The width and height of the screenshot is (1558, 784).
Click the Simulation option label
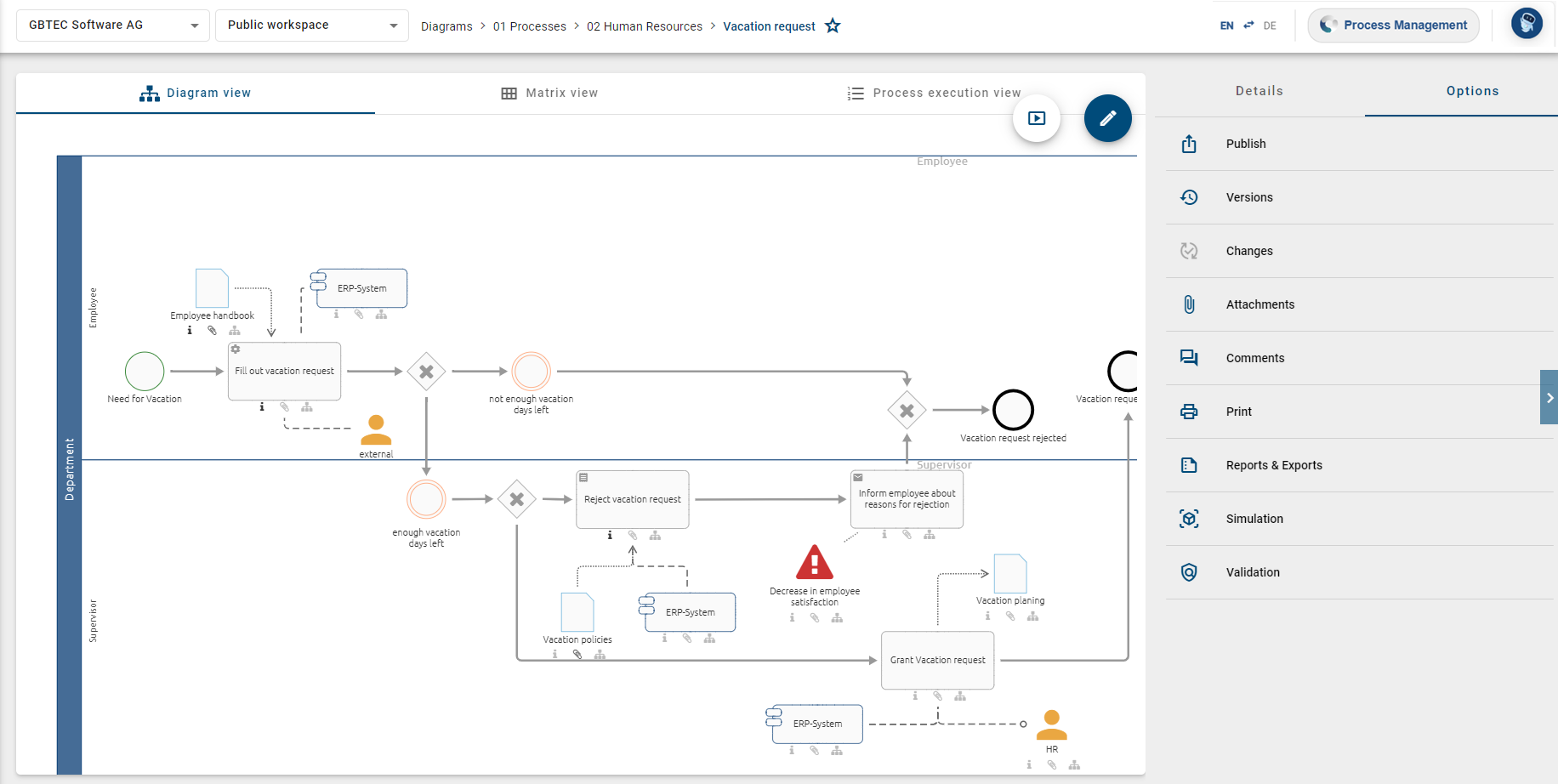[x=1254, y=519]
